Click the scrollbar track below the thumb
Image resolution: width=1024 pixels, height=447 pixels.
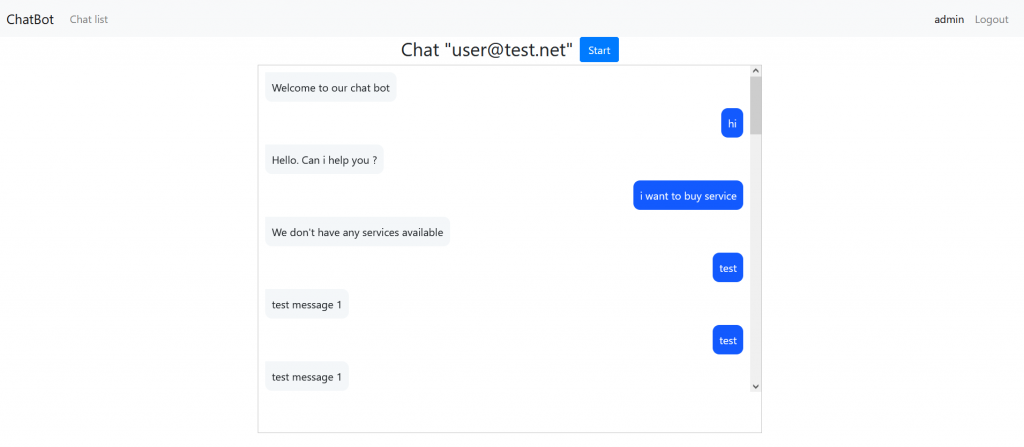pyautogui.click(x=756, y=260)
